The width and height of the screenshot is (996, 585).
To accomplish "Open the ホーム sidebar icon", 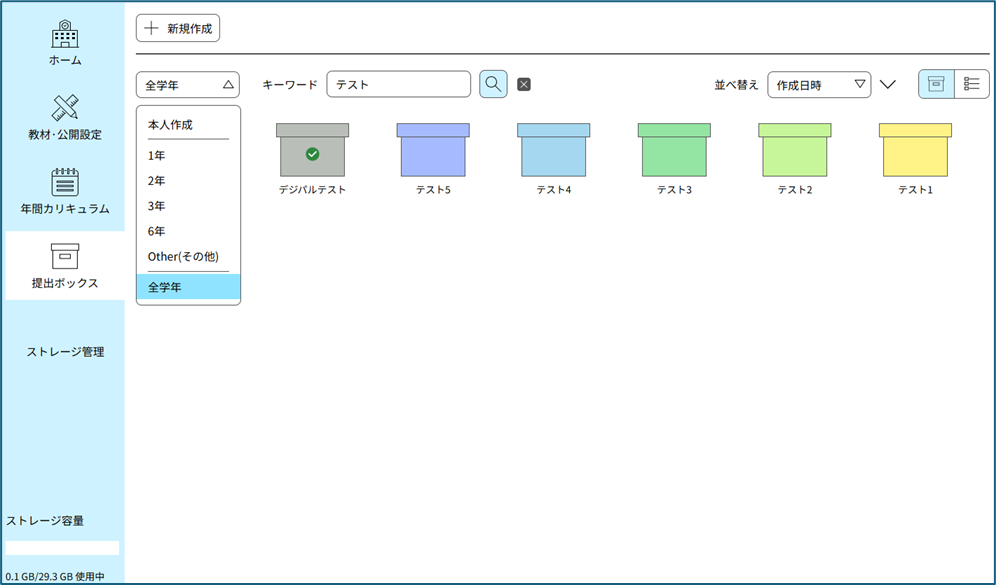I will point(65,35).
